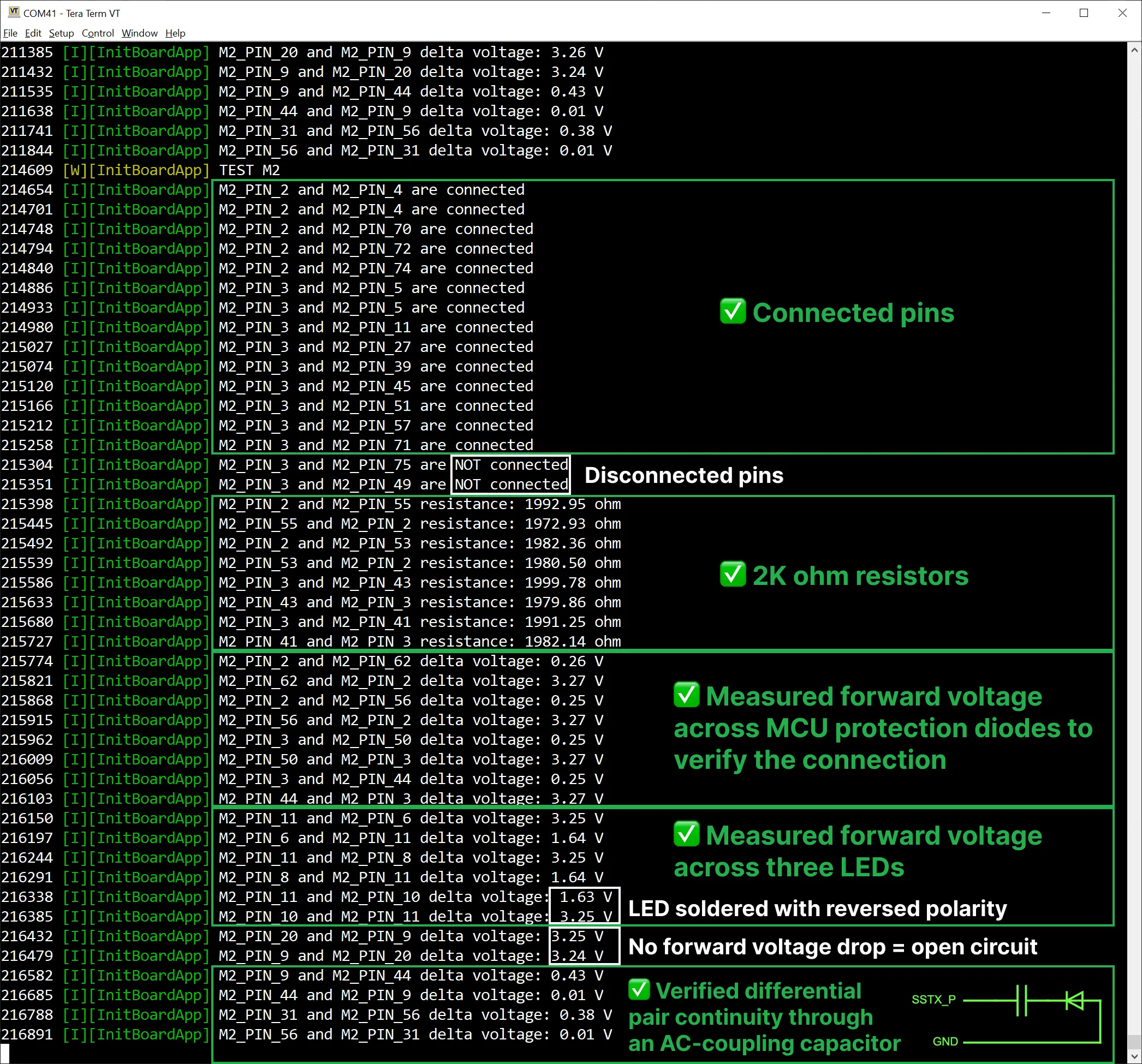Viewport: 1142px width, 1064px height.
Task: Click the log line with timestamp 211385
Action: (x=302, y=52)
